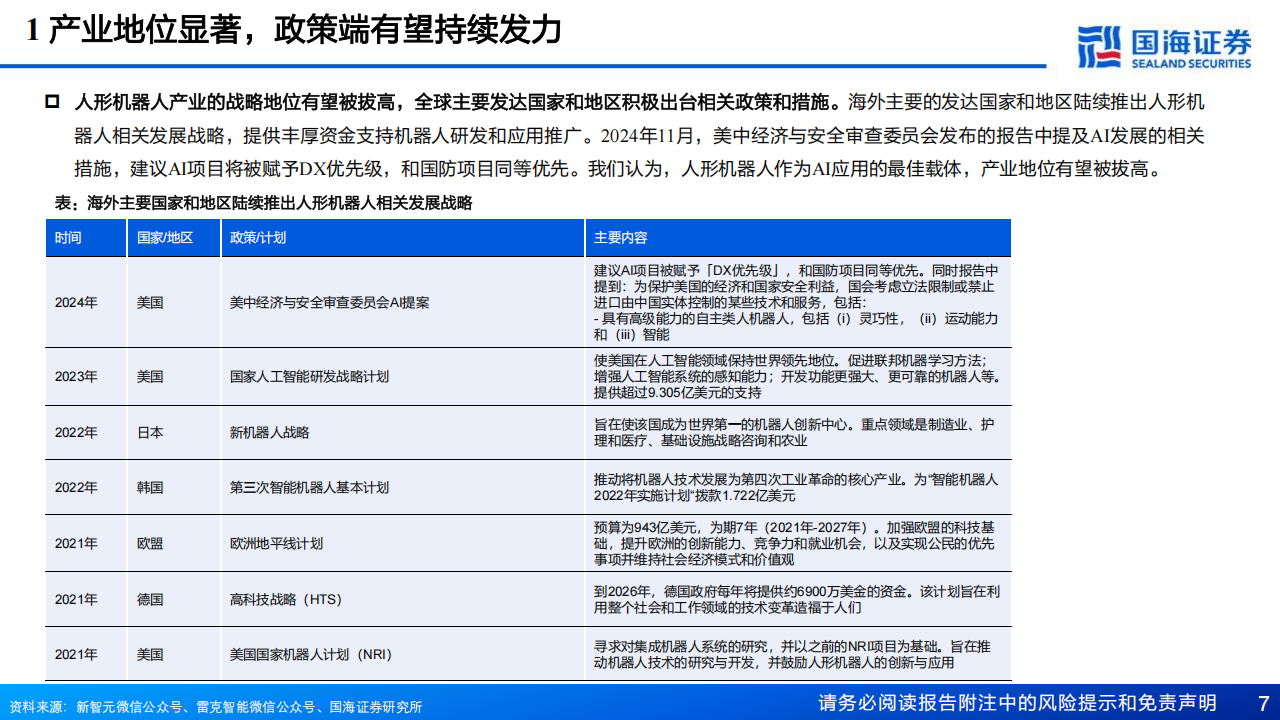1280x720 pixels.
Task: Click content text mentioning '9.305亿美元'
Action: tap(796, 377)
